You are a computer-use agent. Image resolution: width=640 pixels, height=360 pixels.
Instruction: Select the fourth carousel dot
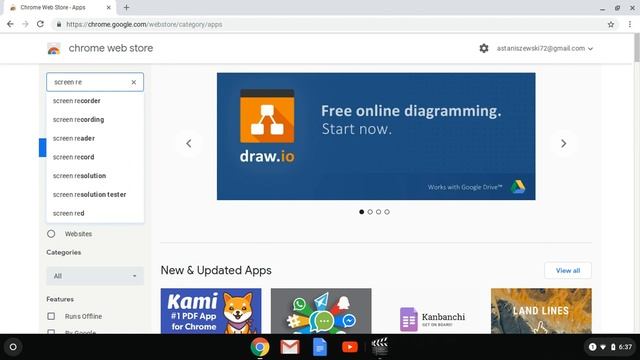click(387, 212)
